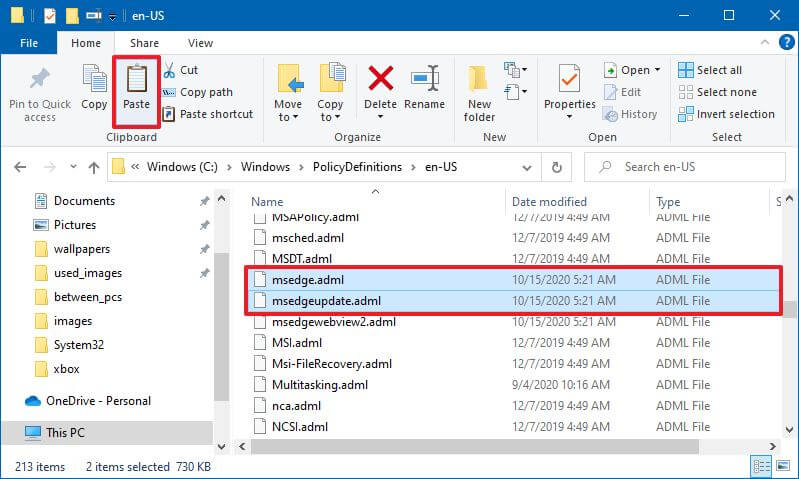Open Customize Quick Access Toolbar dropdown
This screenshot has height=479, width=799.
coord(112,17)
